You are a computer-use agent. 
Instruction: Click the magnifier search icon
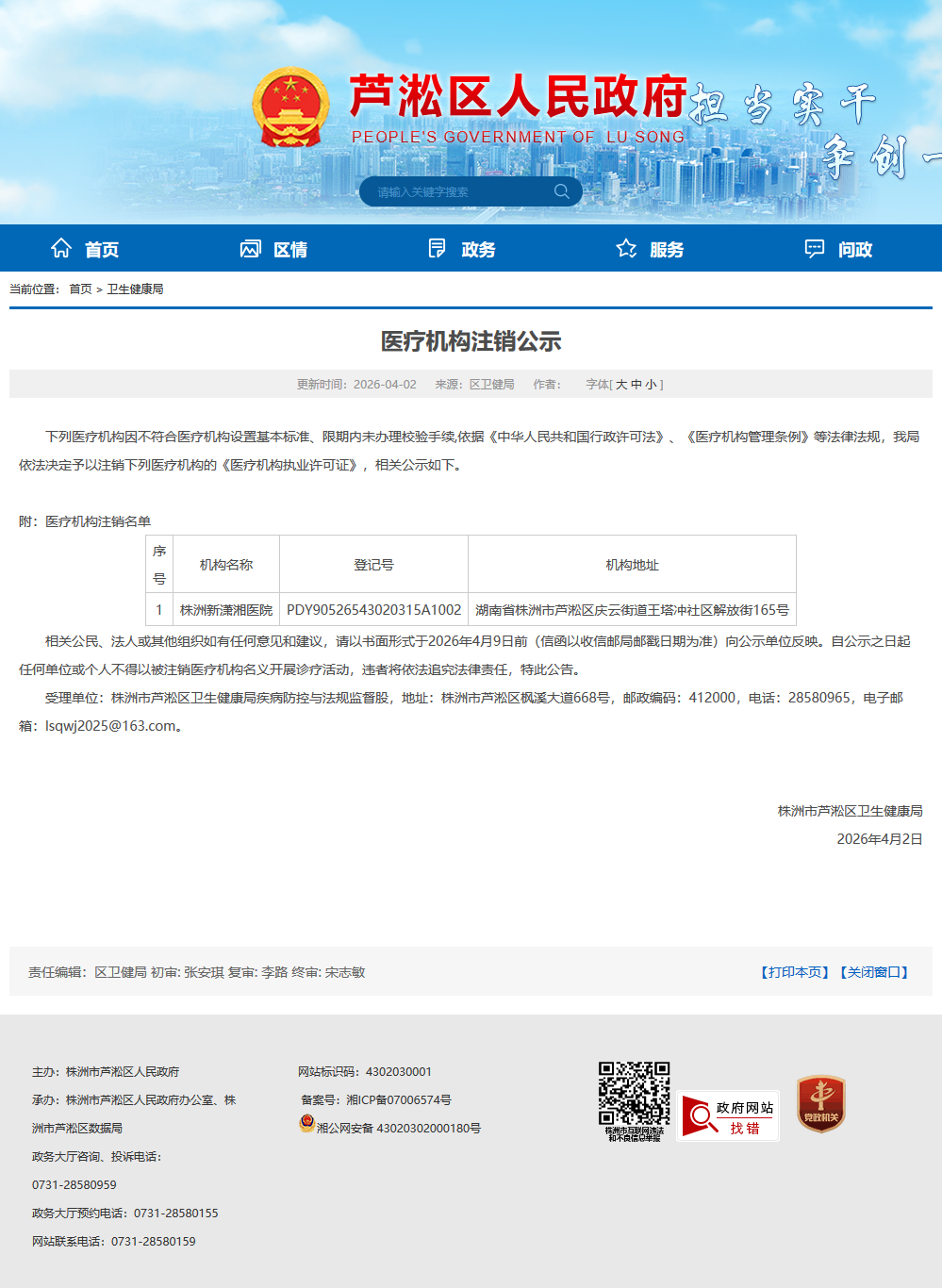tap(562, 191)
